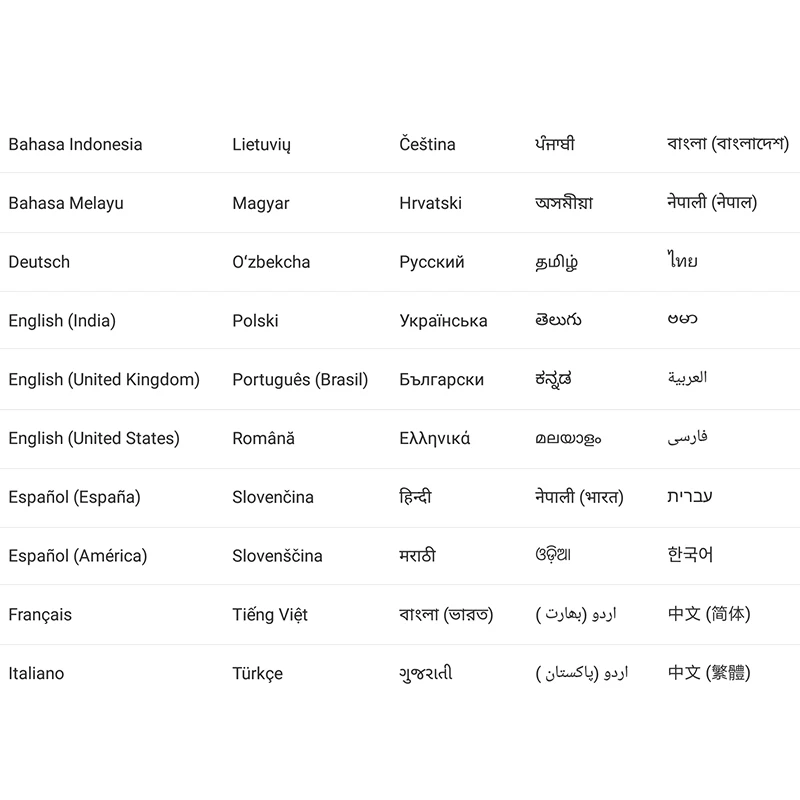Choose Deutsch from the language list
This screenshot has width=800, height=800.
[x=39, y=262]
